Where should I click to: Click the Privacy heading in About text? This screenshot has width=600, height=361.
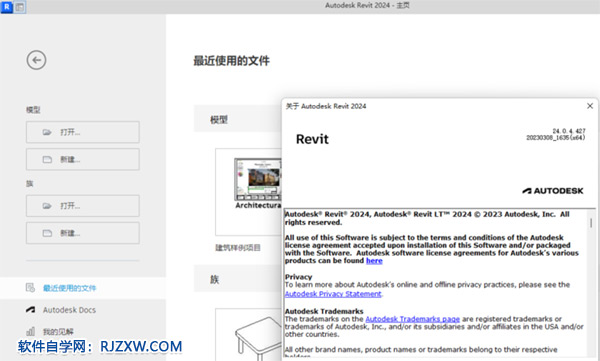pyautogui.click(x=298, y=277)
